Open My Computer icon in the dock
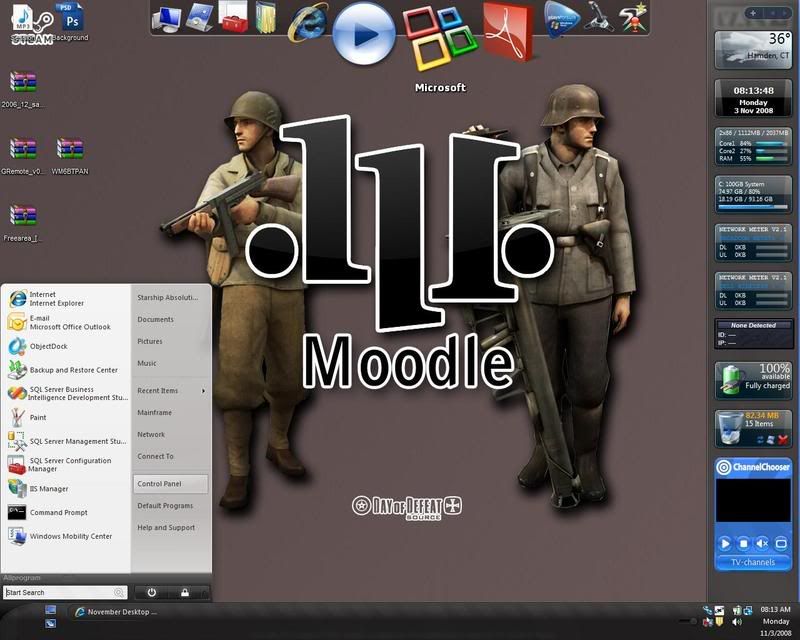The image size is (800, 640). [167, 19]
